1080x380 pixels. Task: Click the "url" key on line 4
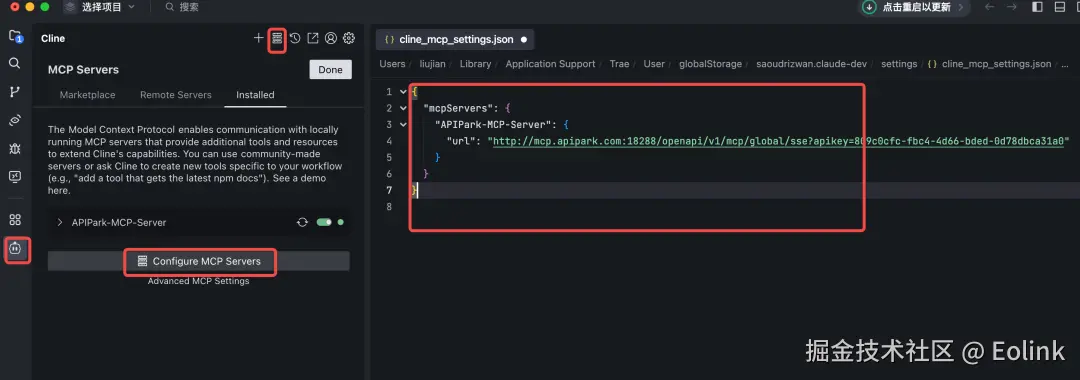[x=461, y=141]
